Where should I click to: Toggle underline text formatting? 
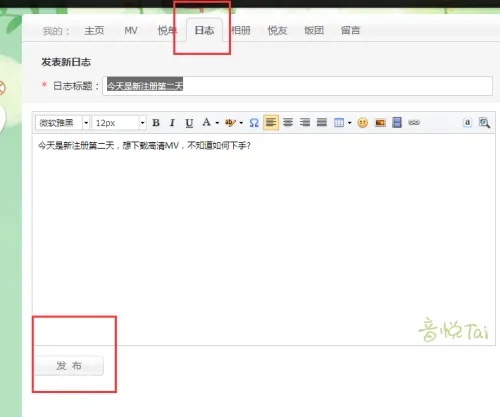coord(189,123)
